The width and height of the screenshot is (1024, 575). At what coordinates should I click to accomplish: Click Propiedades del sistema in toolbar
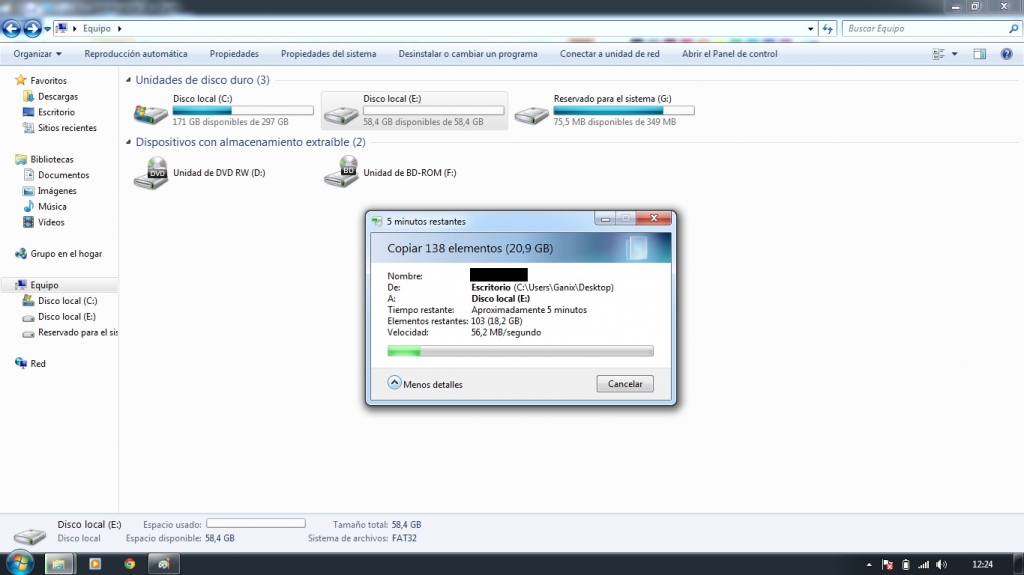[328, 54]
